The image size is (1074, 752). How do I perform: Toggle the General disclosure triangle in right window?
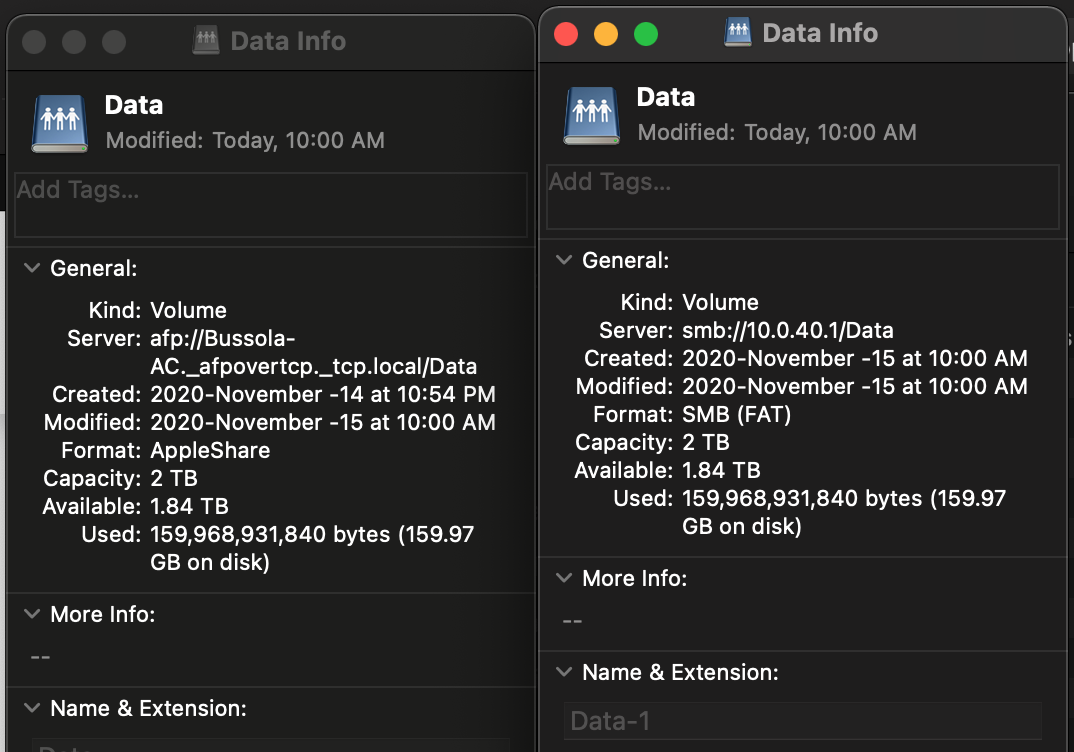coord(563,260)
